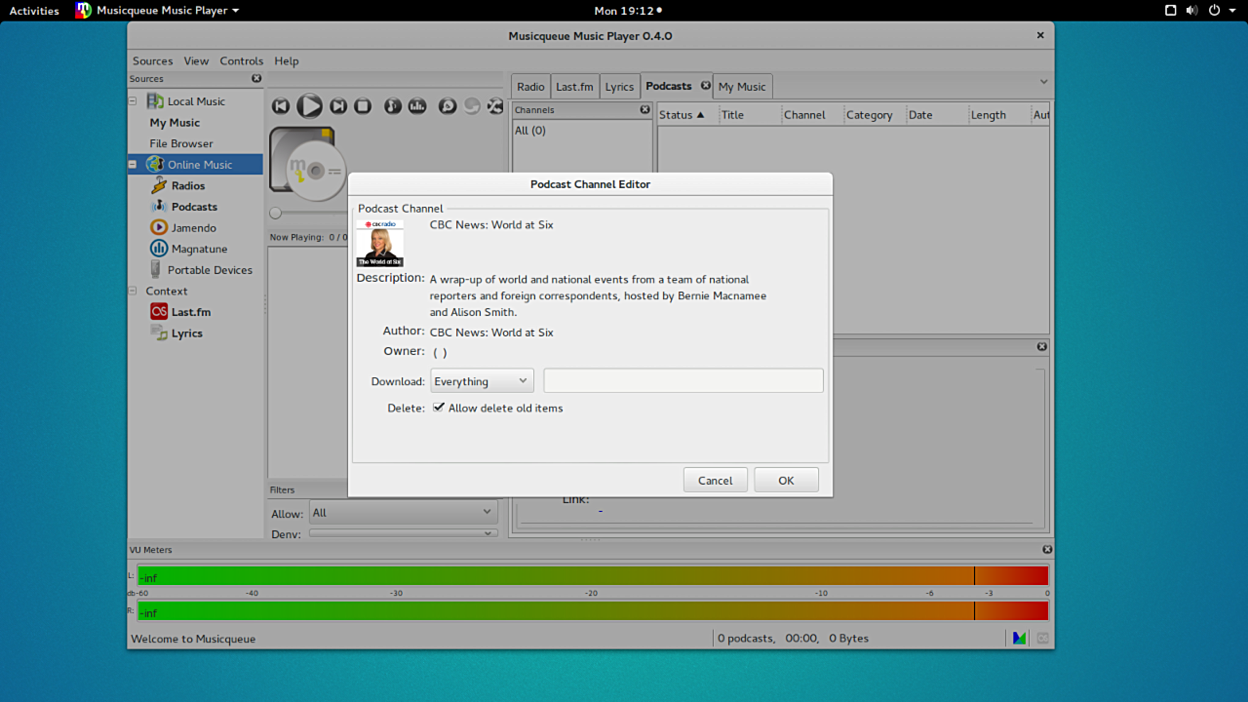Select Local Music in Sources tree
The image size is (1248, 702).
pyautogui.click(x=196, y=101)
